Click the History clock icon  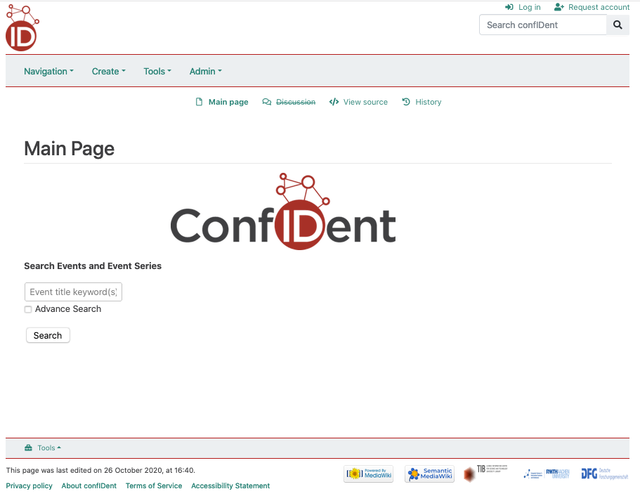click(406, 102)
